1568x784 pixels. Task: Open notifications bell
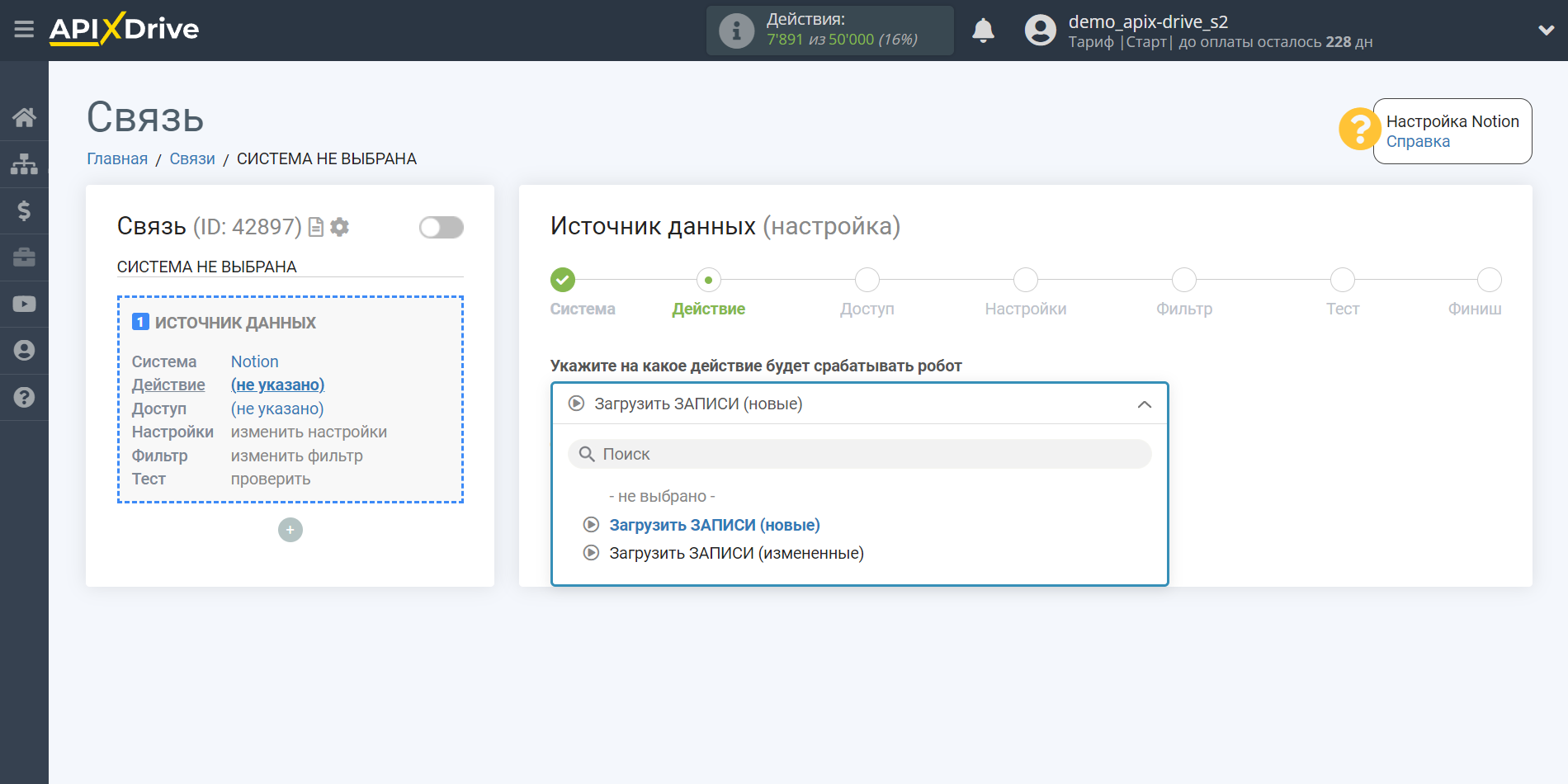tap(983, 31)
